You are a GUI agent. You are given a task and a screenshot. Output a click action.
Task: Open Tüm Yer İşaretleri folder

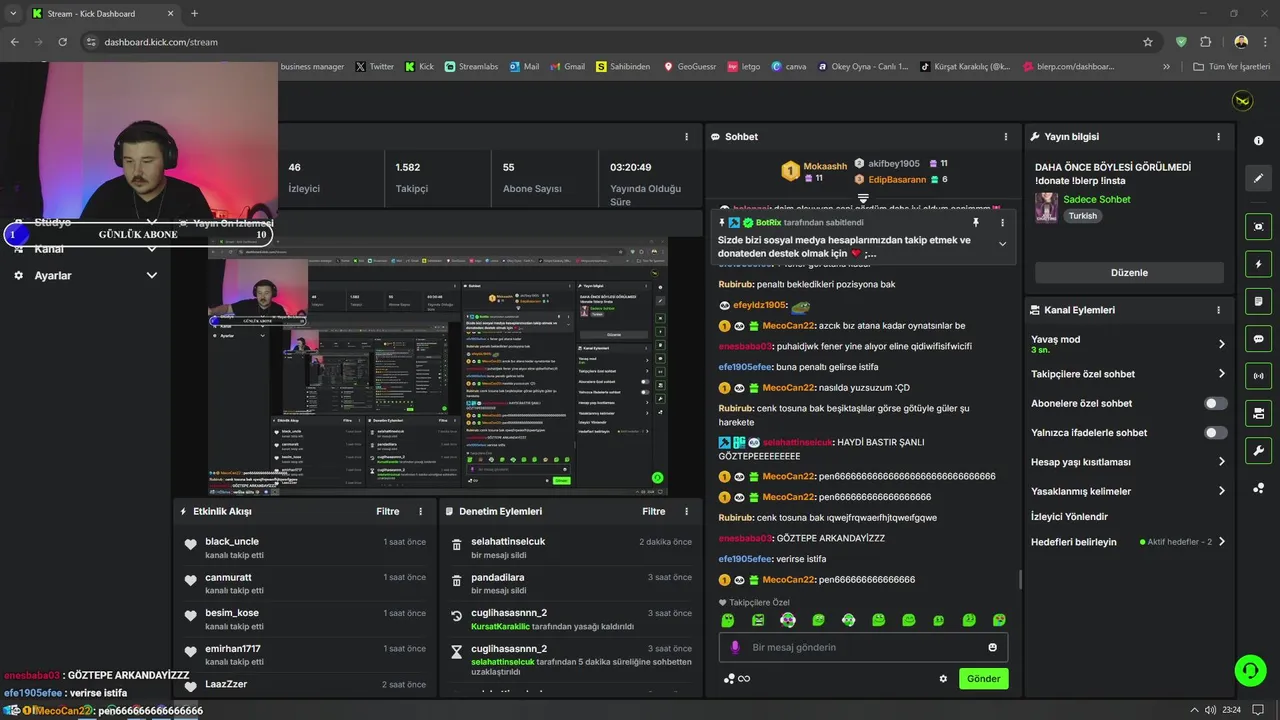tap(1232, 67)
